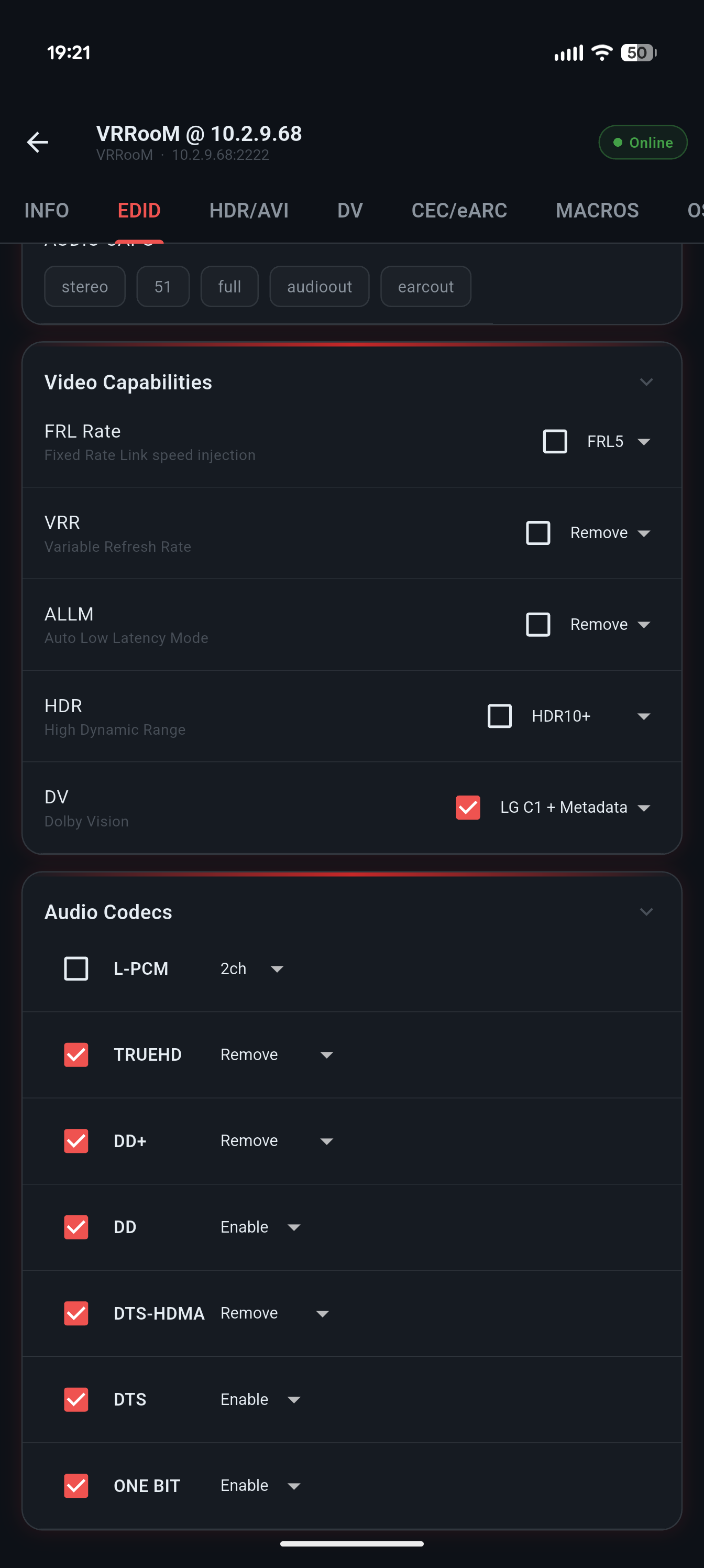Screen dimensions: 704x1568
Task: Open the DTS-HDMA Remove dropdown
Action: pos(275,1313)
